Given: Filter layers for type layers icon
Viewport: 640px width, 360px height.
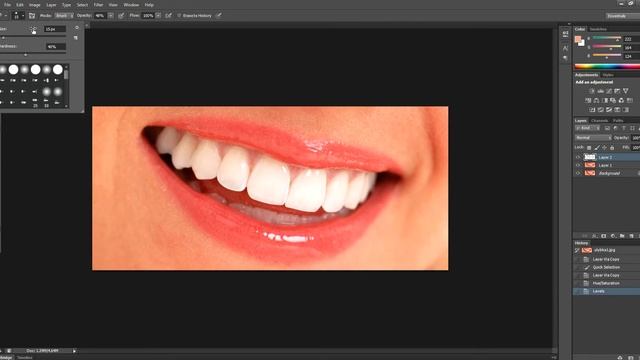Looking at the screenshot, I should (624, 128).
